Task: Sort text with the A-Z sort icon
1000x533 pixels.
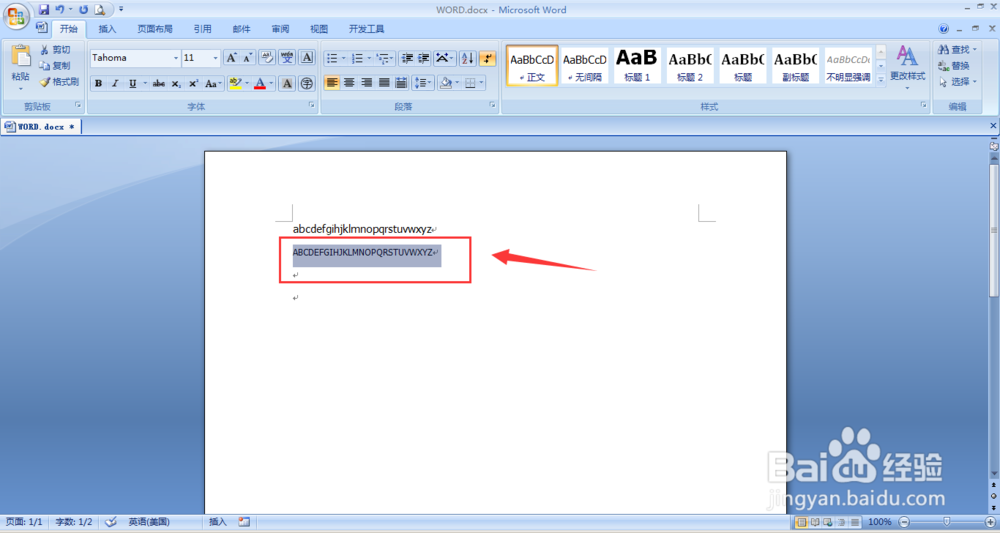Action: 467,58
